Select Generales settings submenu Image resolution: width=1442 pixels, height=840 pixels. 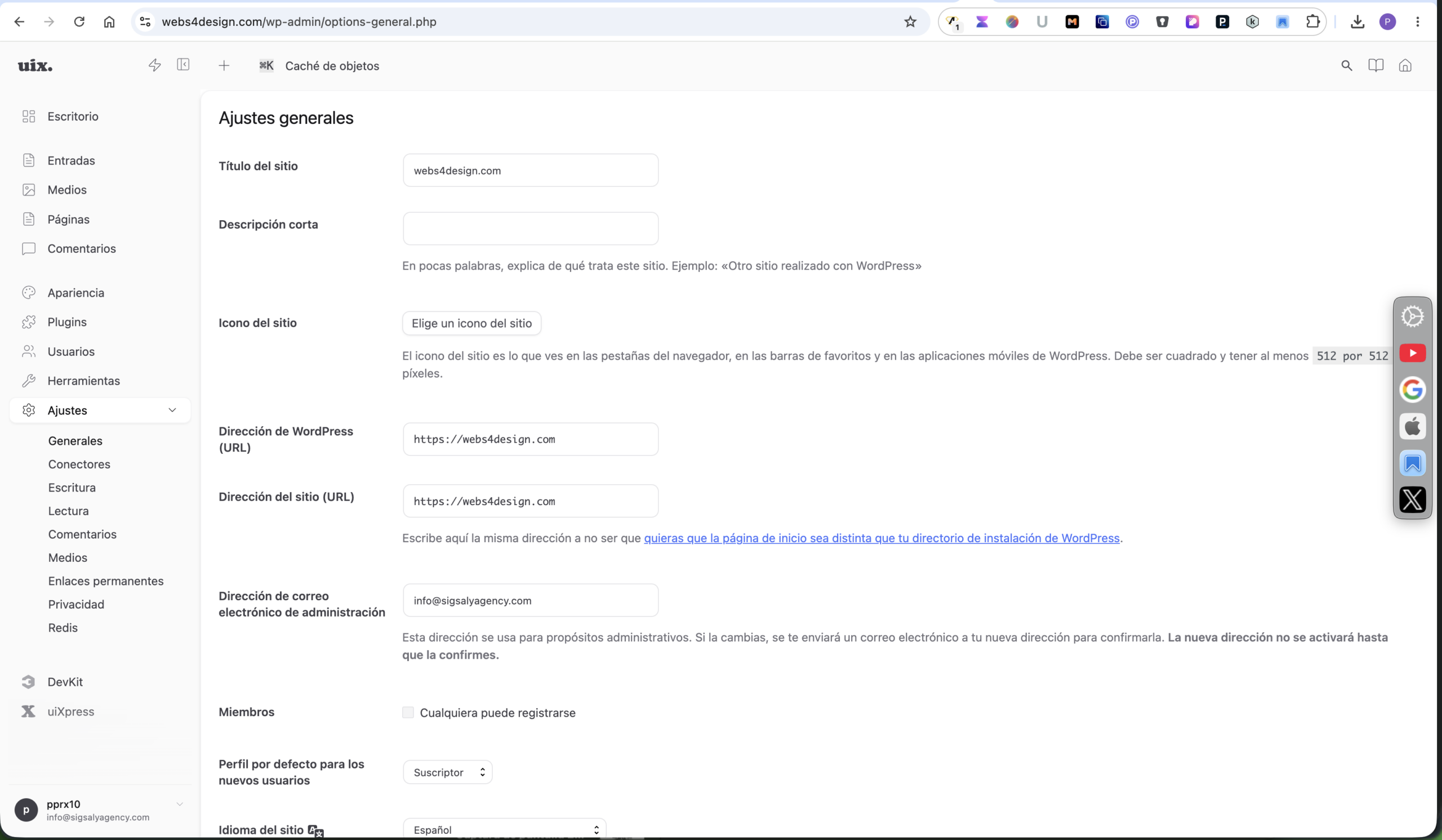coord(75,441)
